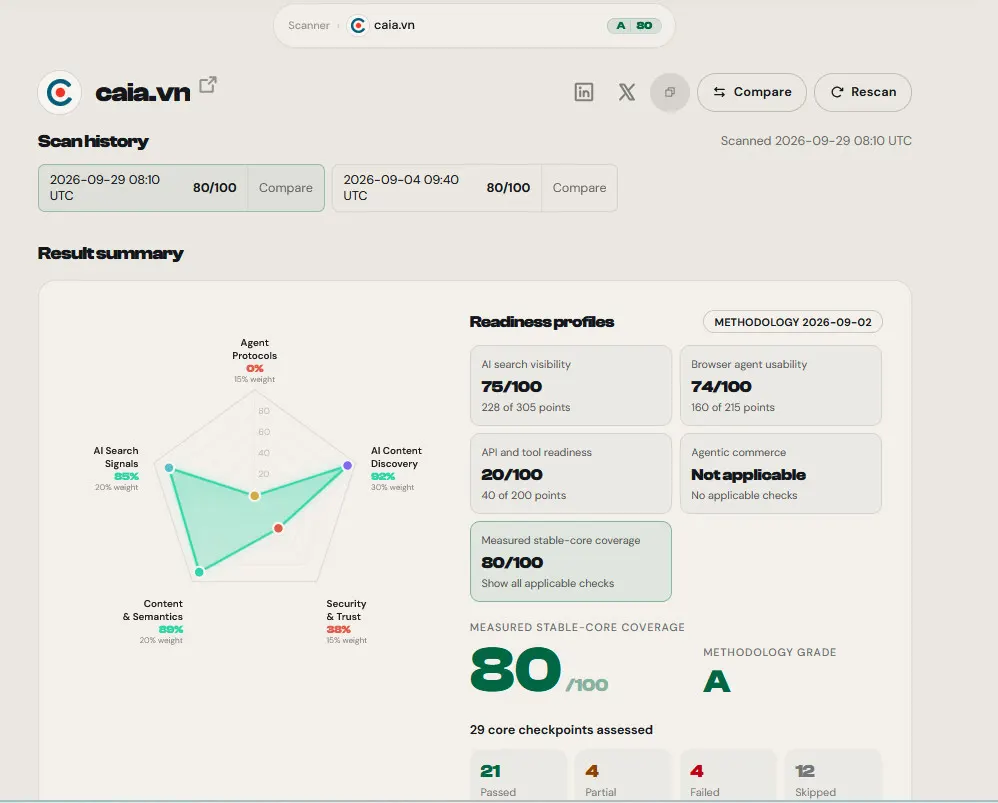Viewport: 998px width, 803px height.
Task: Compare the 2026-09-29 scan entry
Action: tap(286, 188)
